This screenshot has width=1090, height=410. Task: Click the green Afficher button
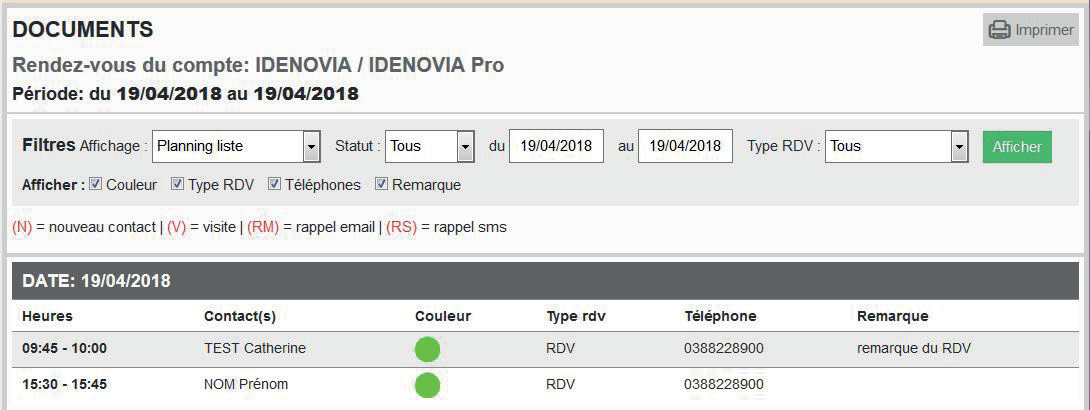point(1017,147)
